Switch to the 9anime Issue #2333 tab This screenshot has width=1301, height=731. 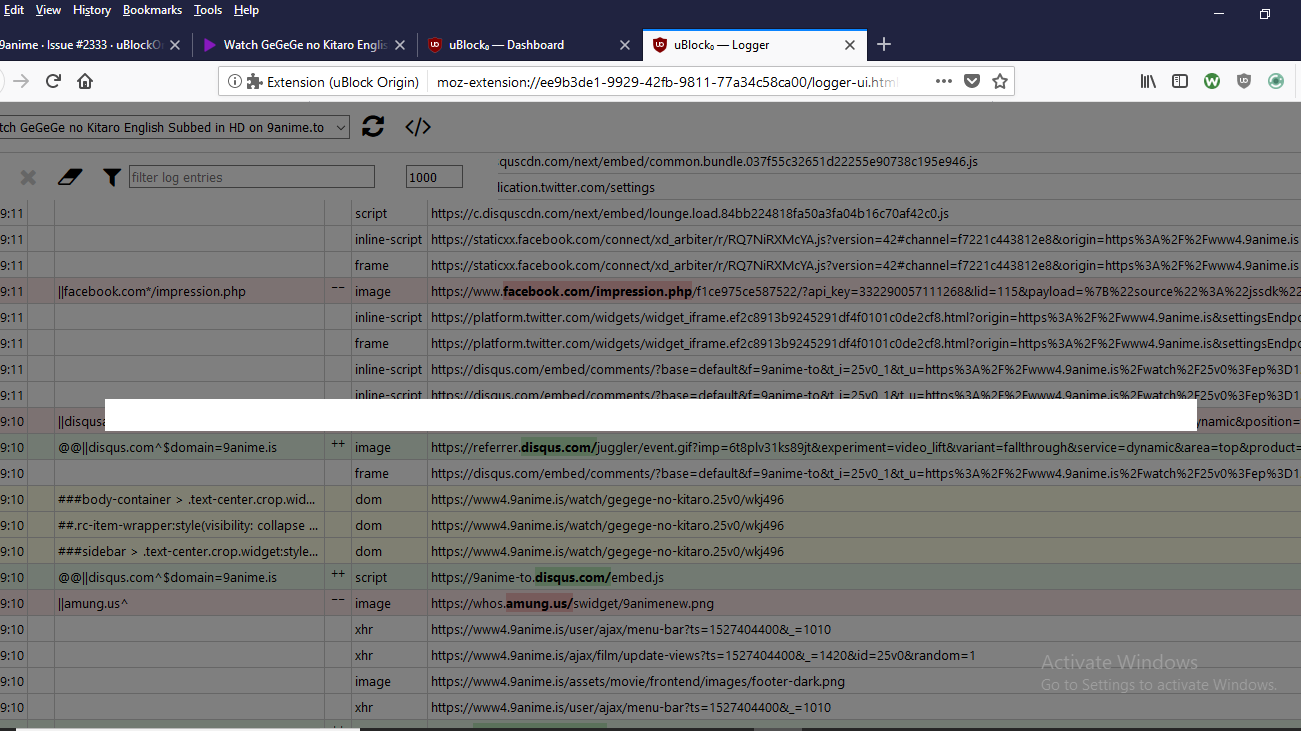(x=95, y=45)
